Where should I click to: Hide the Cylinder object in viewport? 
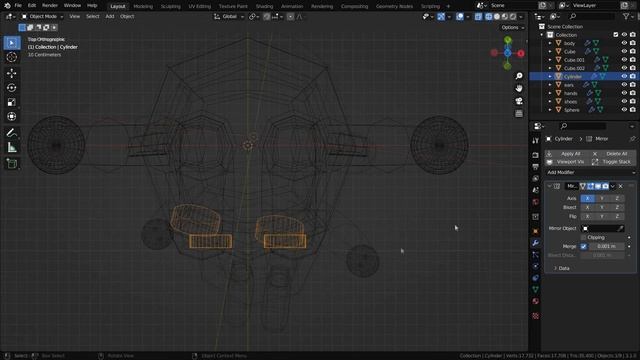point(624,76)
